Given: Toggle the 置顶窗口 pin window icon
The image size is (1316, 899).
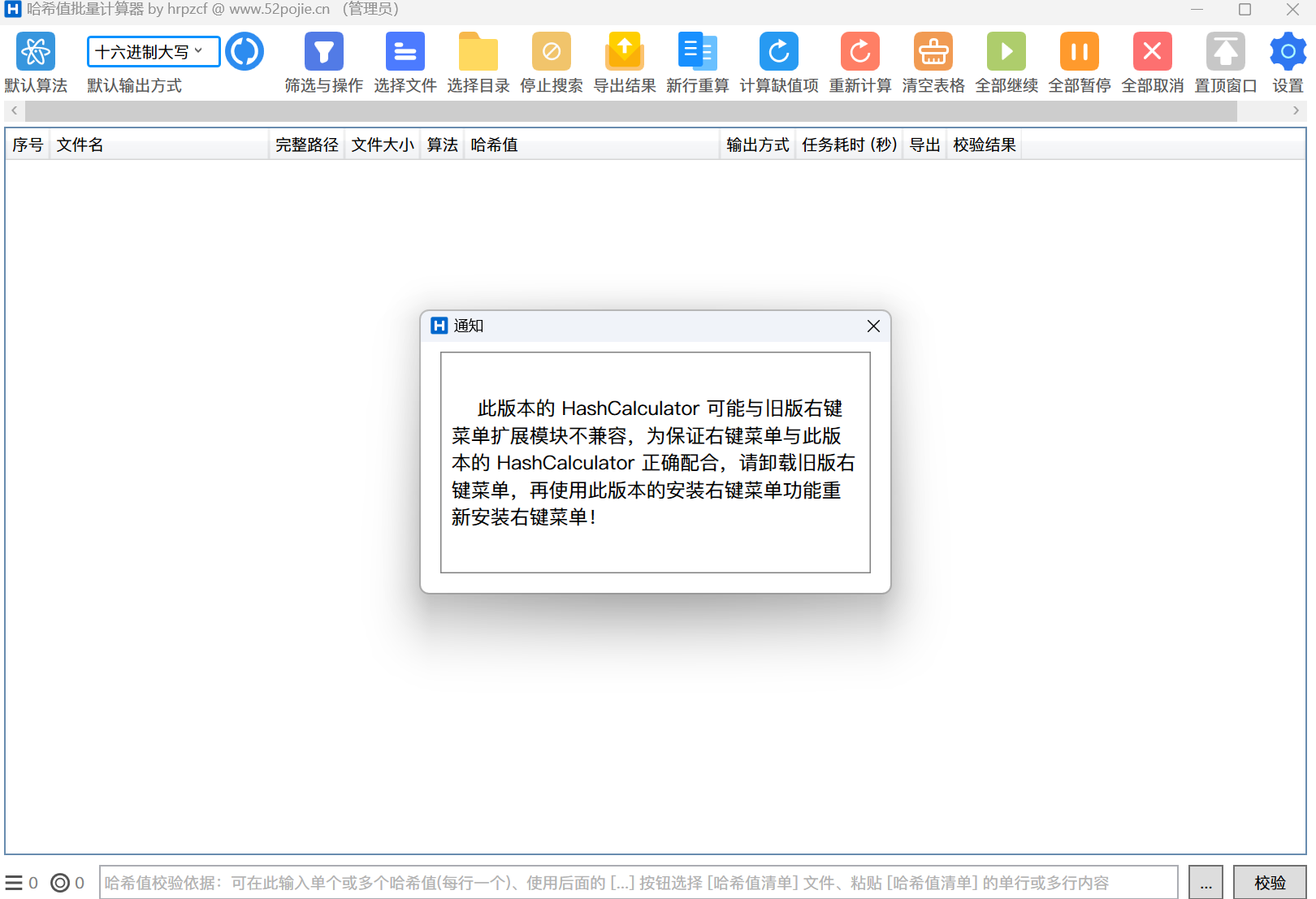Looking at the screenshot, I should [x=1226, y=52].
